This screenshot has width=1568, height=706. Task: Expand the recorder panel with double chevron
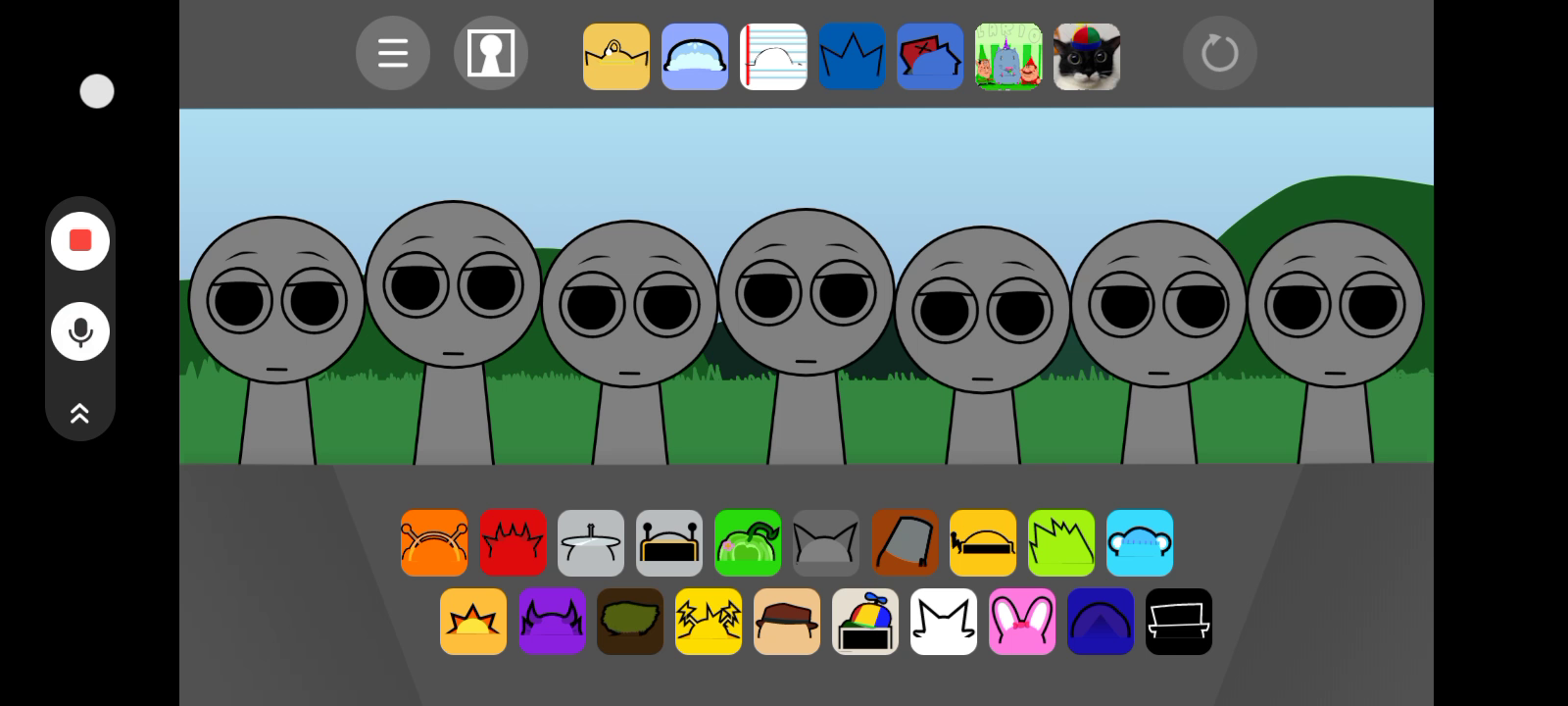point(80,413)
